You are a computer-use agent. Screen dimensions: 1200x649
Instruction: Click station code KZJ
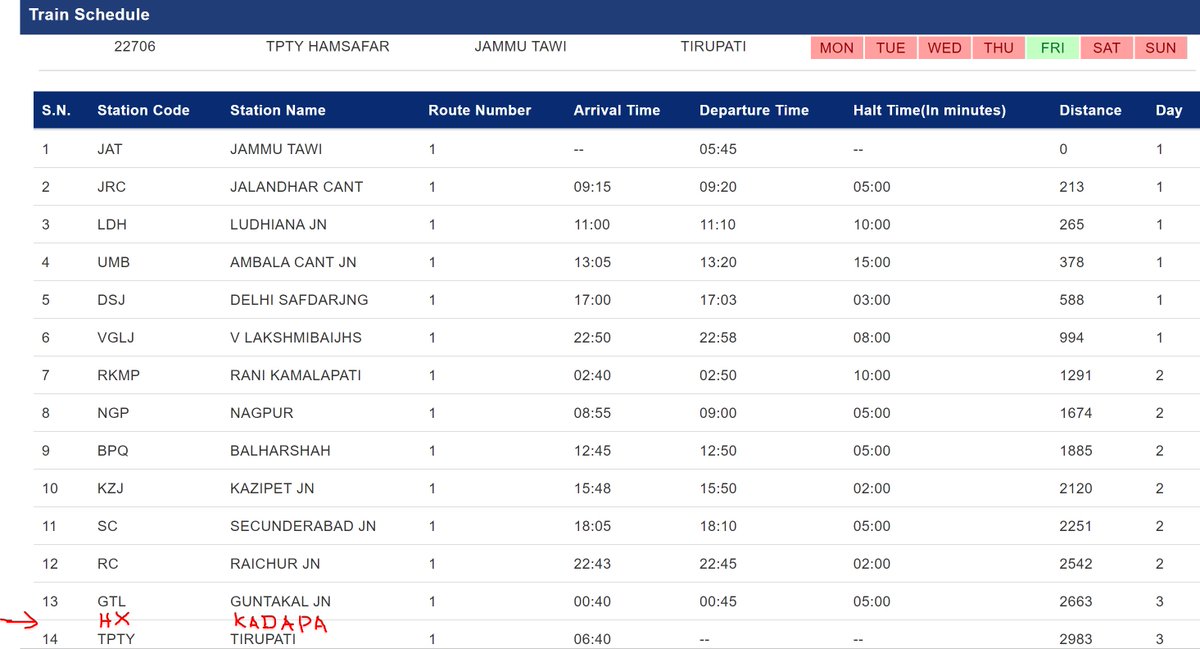point(110,489)
